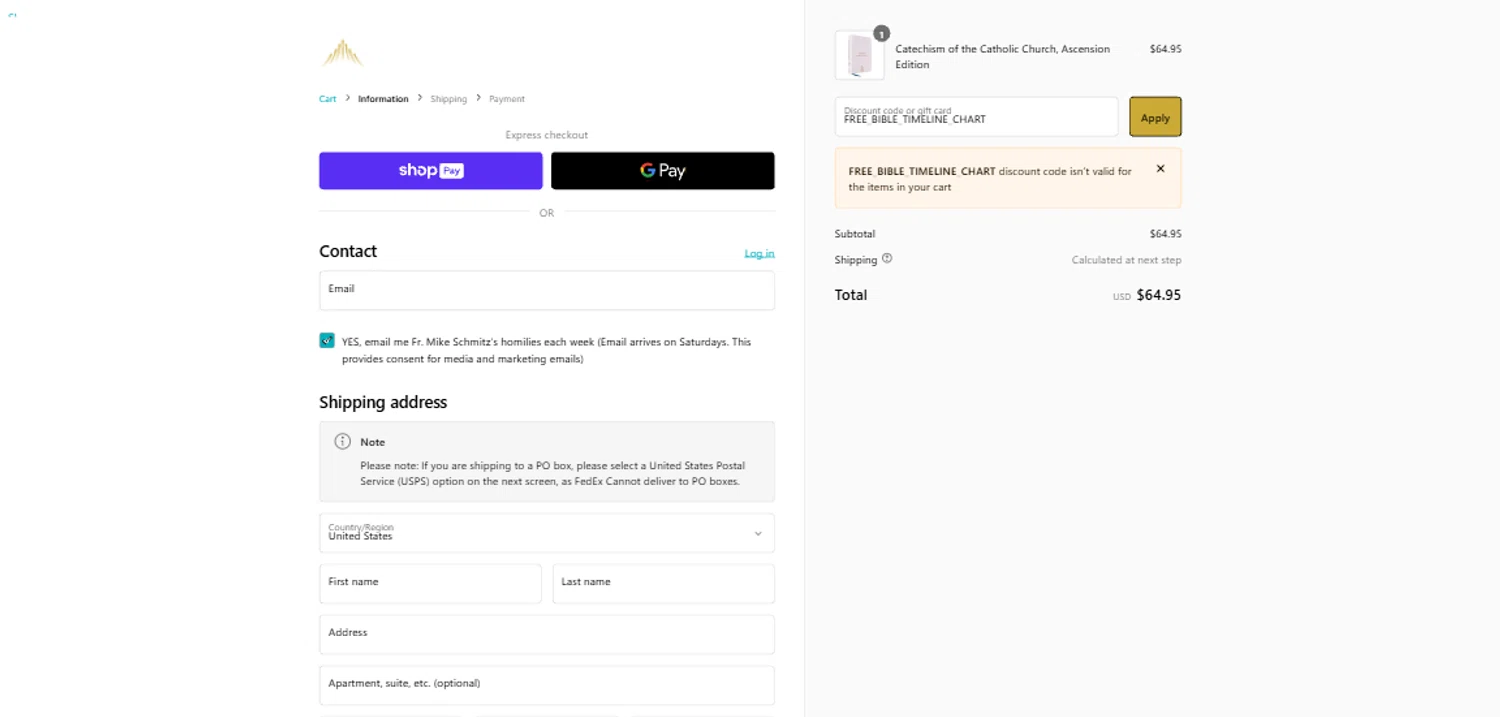Select the Shipping breadcrumb step
Viewport: 1500px width, 717px height.
click(x=448, y=99)
